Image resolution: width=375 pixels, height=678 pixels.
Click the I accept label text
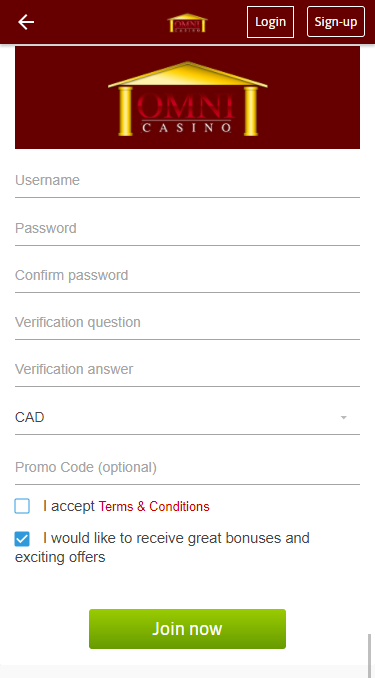69,506
